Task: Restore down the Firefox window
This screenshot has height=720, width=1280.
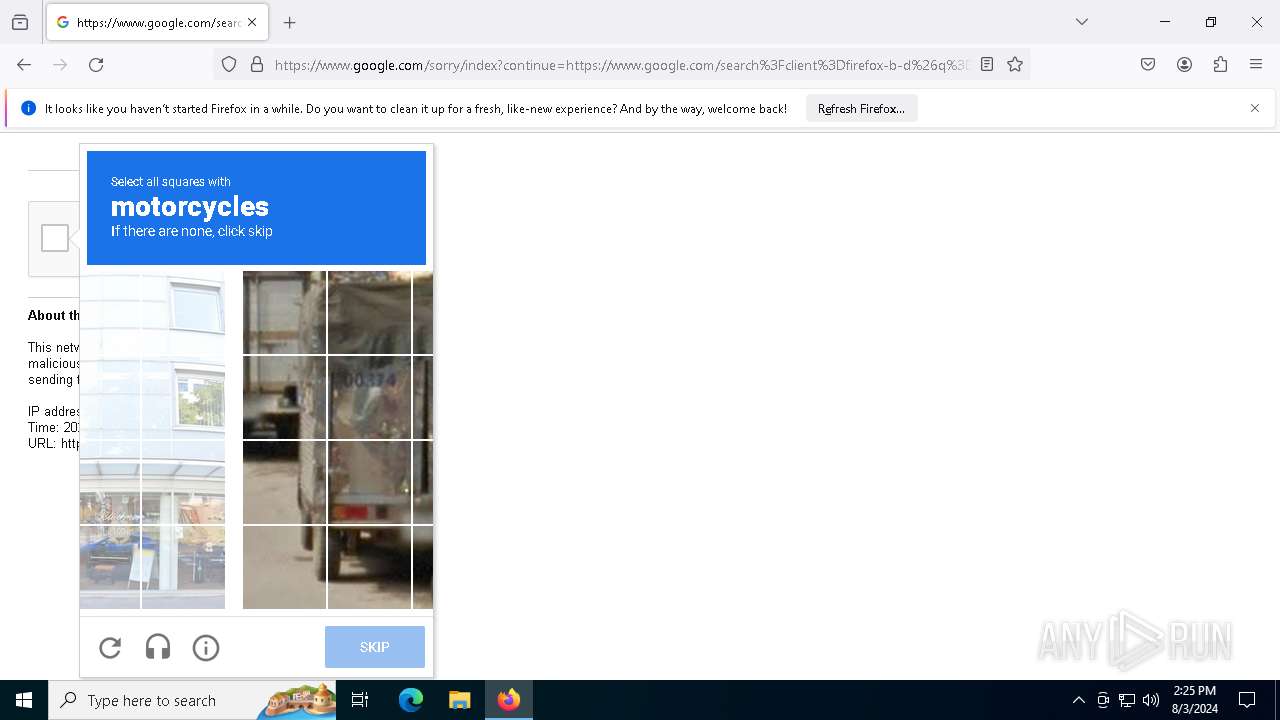Action: 1211,22
